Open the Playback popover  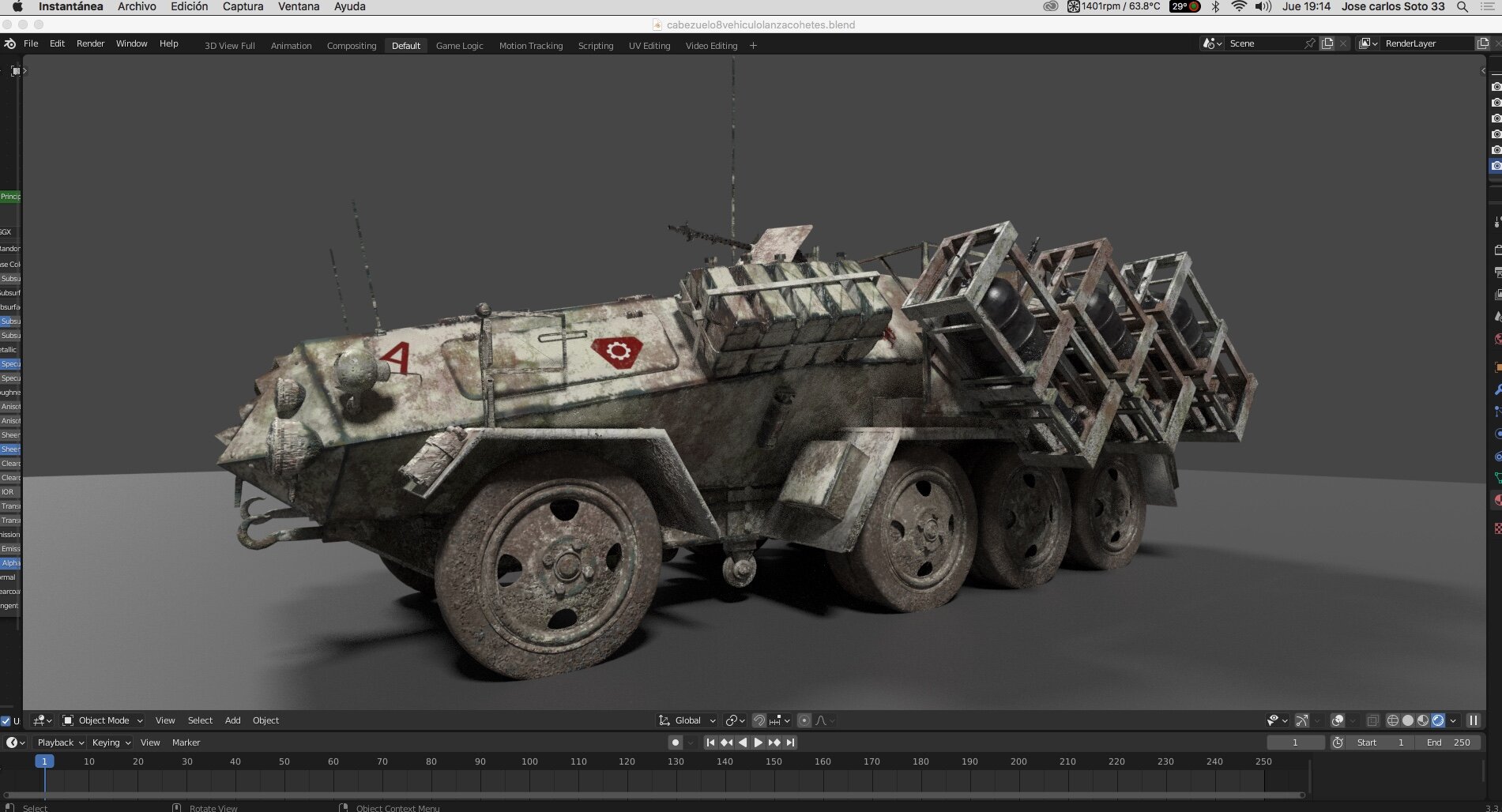[x=60, y=742]
